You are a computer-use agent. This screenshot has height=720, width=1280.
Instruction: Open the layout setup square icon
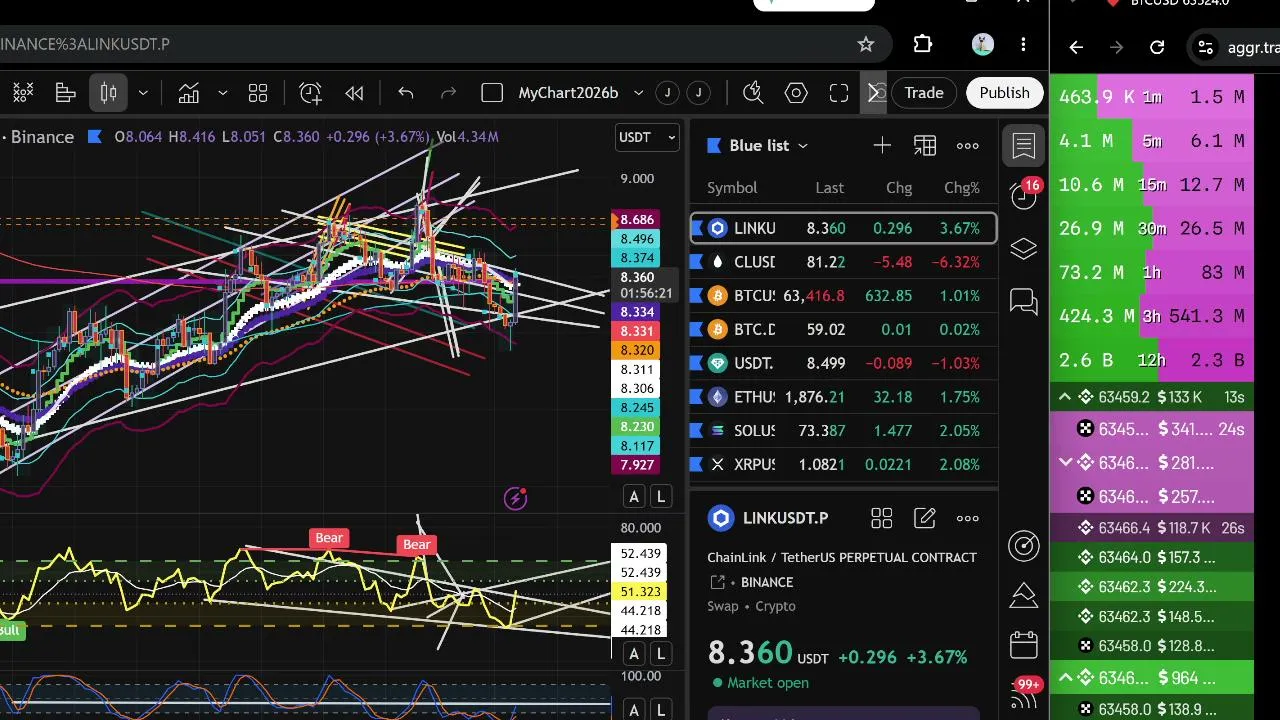(492, 93)
